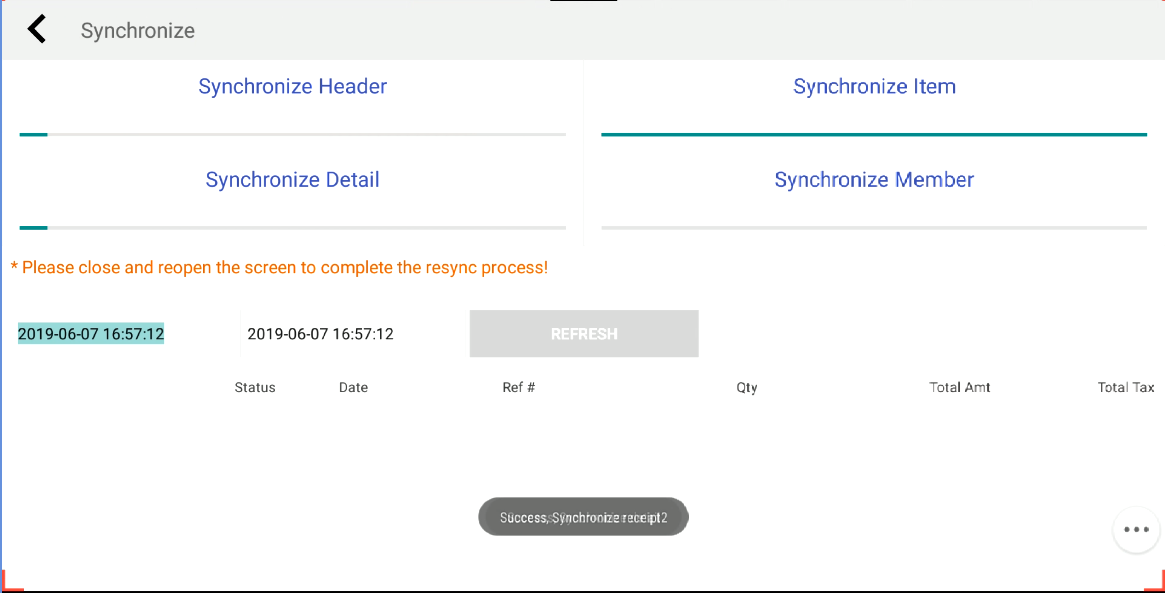Click the Total Tax column header
Viewport: 1165px width, 593px height.
pyautogui.click(x=1125, y=388)
